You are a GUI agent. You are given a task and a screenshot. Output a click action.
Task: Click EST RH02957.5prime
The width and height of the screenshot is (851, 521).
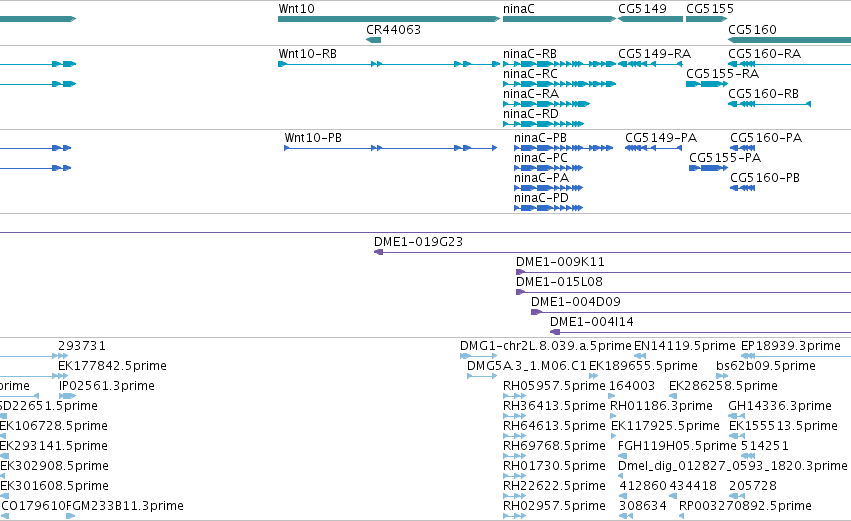tap(554, 506)
